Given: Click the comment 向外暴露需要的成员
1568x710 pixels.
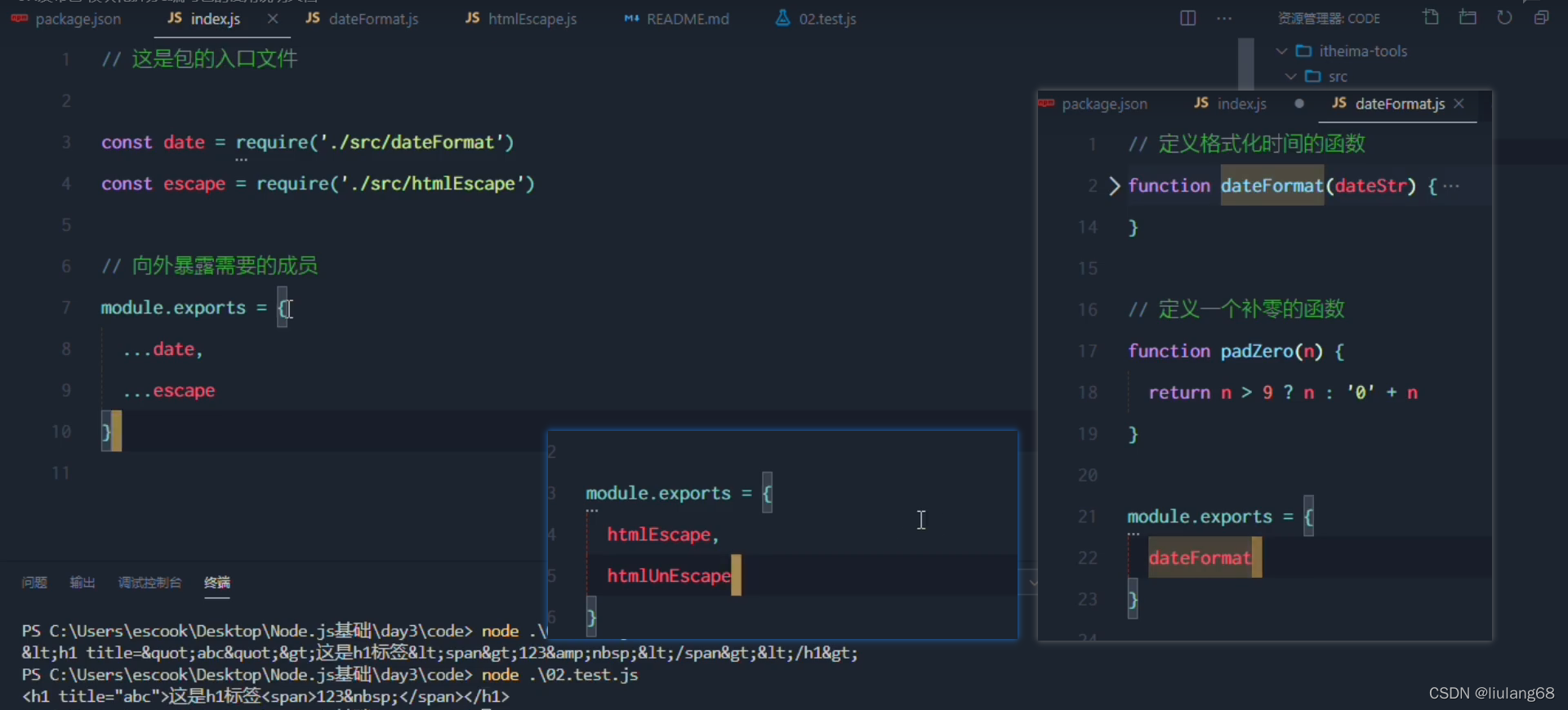Looking at the screenshot, I should [x=210, y=266].
